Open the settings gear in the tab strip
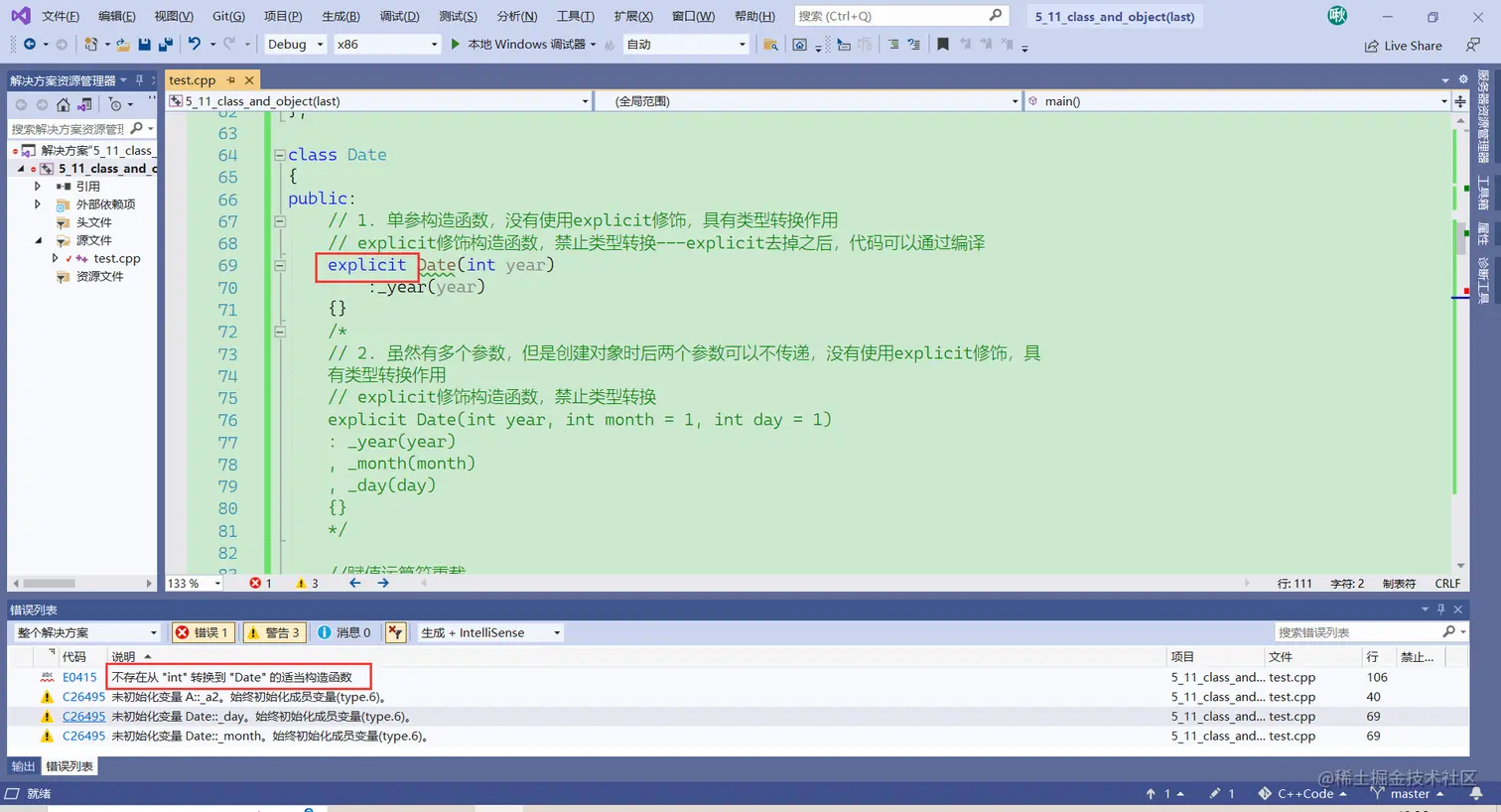 click(1462, 79)
